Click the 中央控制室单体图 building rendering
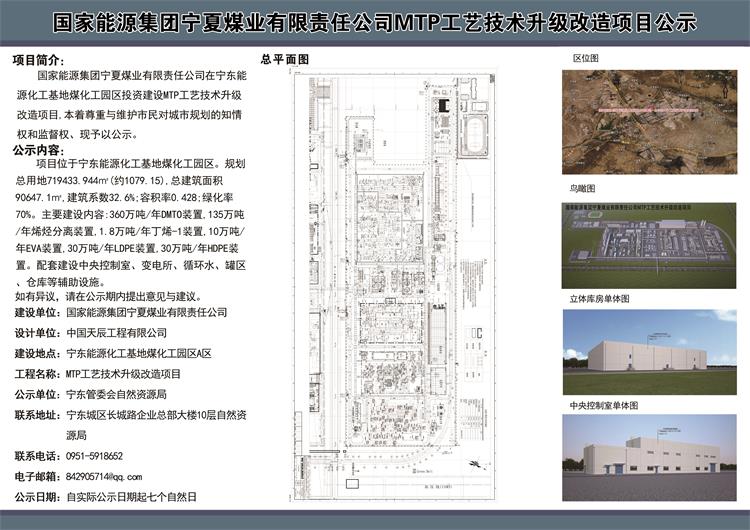Viewport: 750px width, 530px height. click(648, 457)
